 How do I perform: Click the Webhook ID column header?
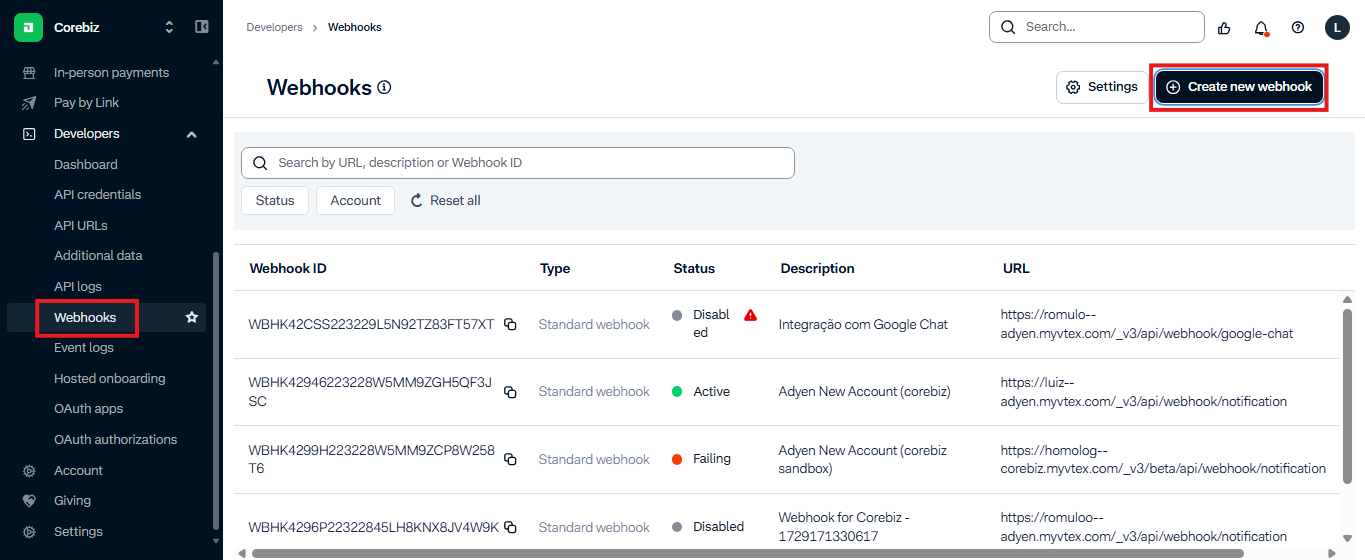[288, 268]
